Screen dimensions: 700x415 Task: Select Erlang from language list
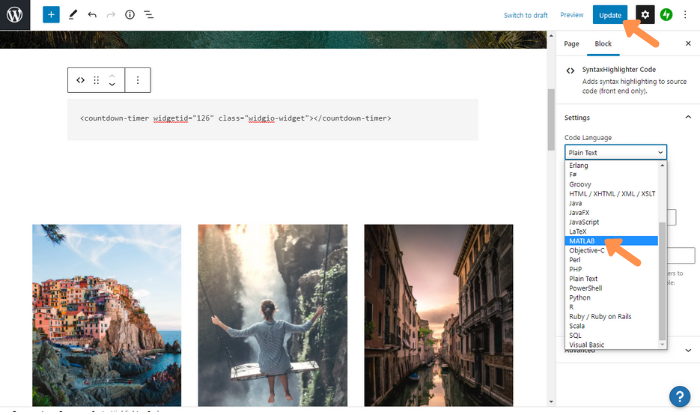(x=612, y=165)
